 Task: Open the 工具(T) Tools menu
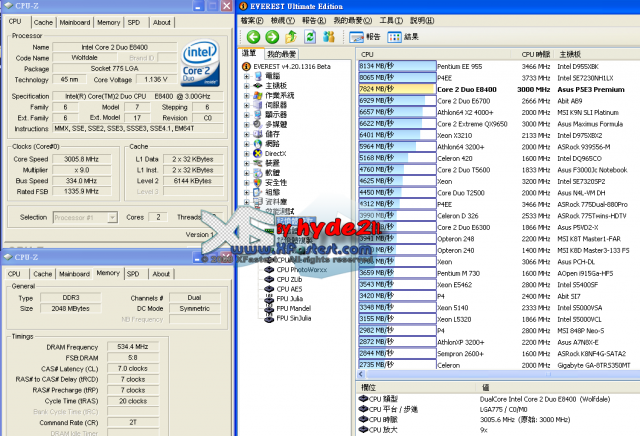[x=391, y=20]
